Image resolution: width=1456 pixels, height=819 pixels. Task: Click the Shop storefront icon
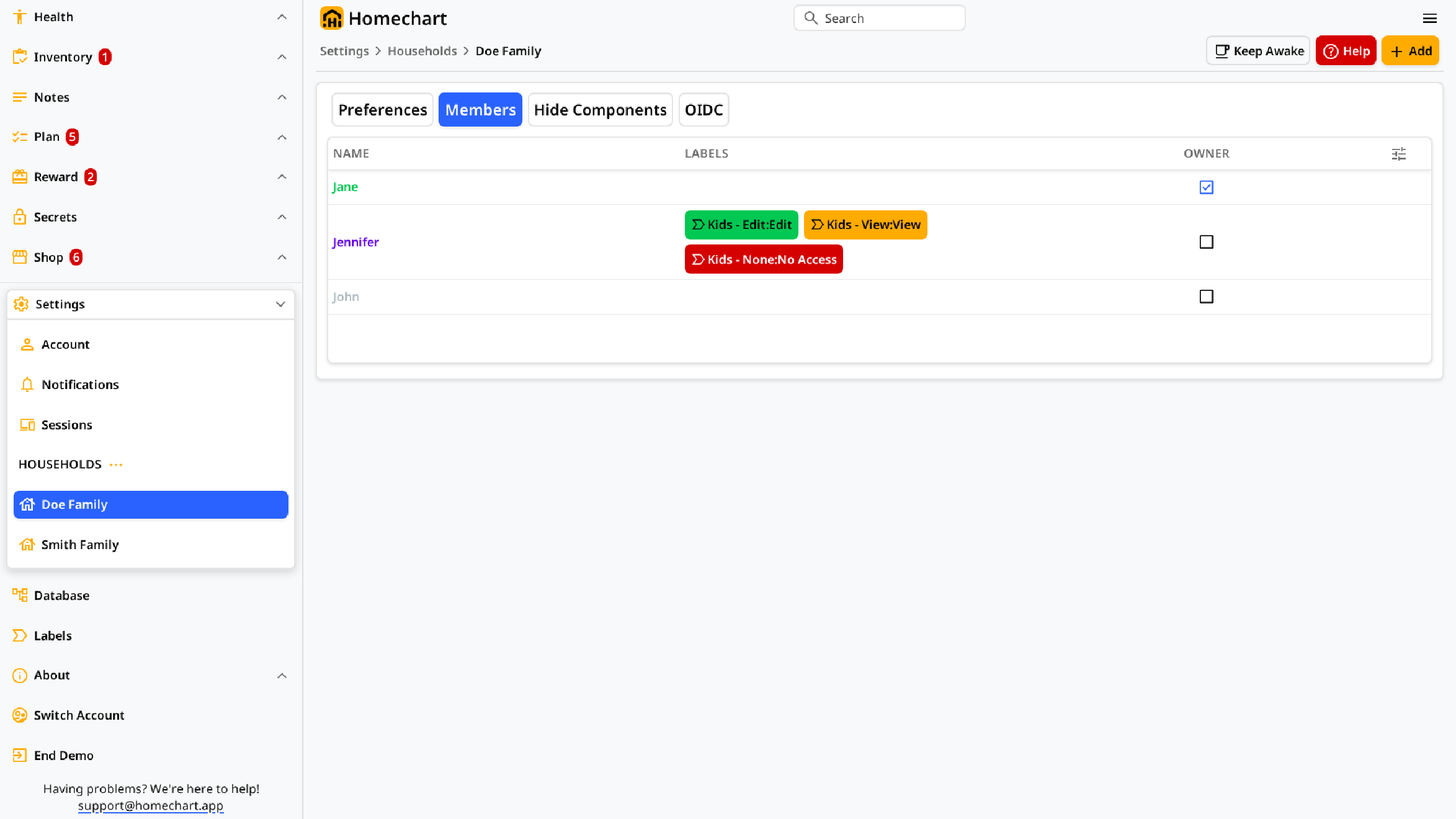pyautogui.click(x=20, y=257)
